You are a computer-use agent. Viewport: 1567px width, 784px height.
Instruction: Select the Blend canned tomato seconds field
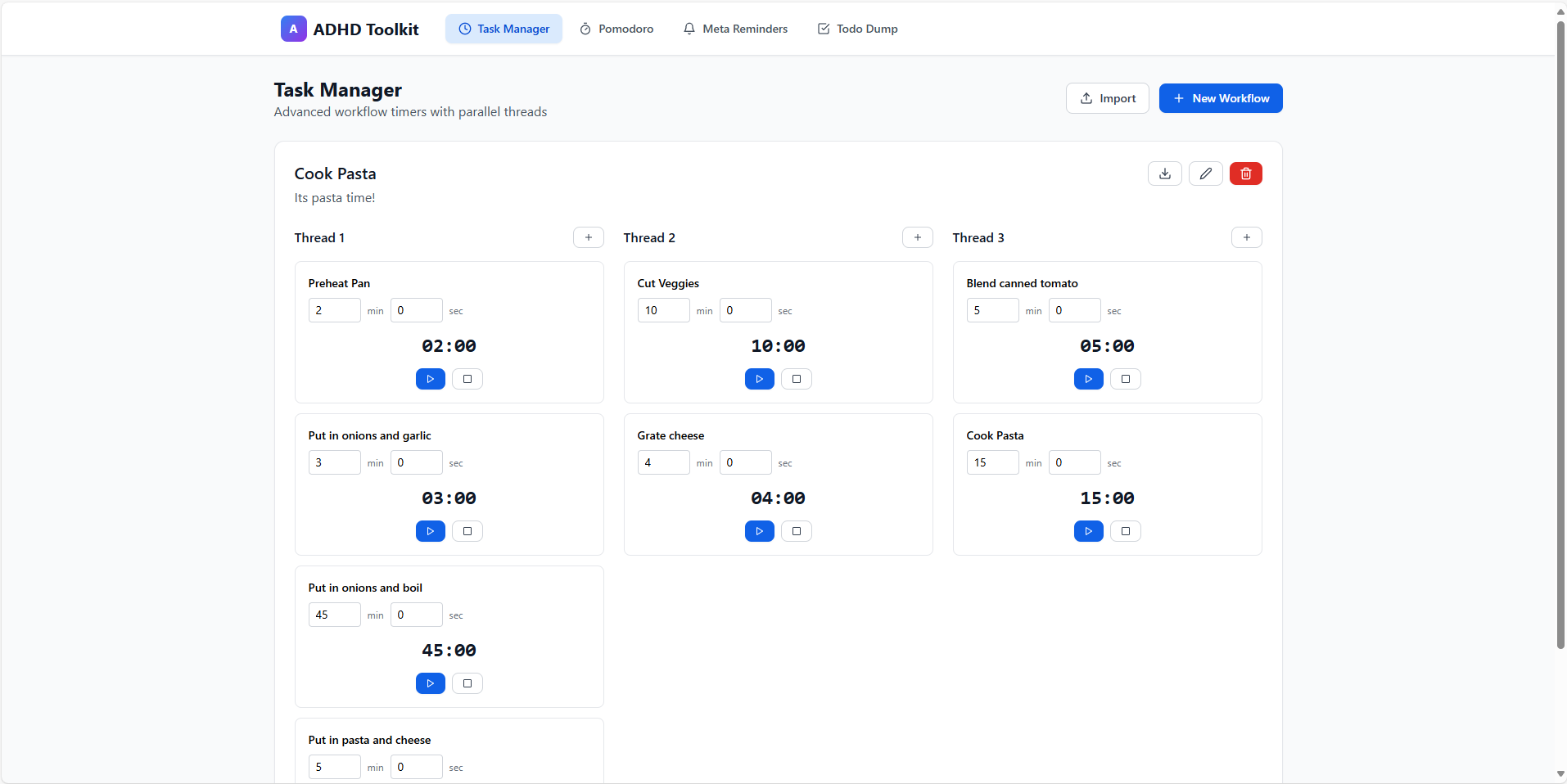pos(1075,310)
